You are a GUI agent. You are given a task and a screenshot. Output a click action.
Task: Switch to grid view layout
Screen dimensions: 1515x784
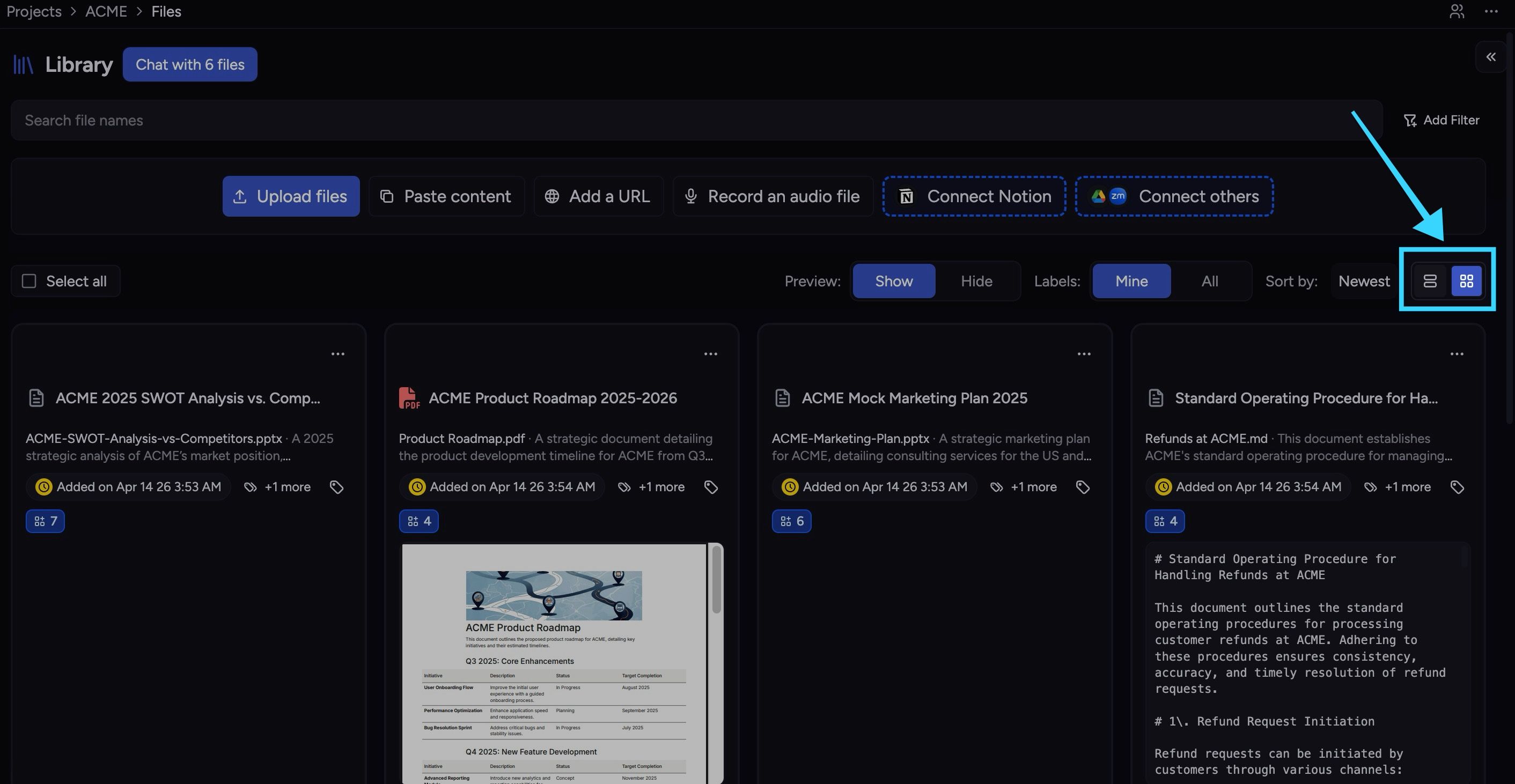[1466, 281]
